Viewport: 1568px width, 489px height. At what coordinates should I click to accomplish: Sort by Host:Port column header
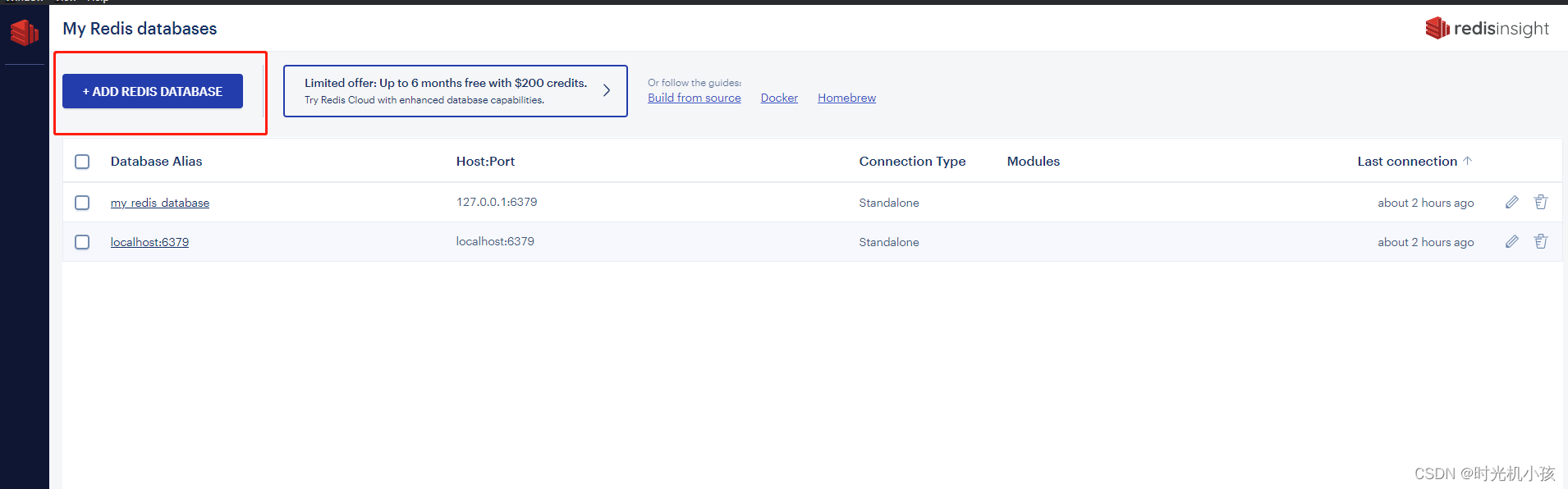(485, 162)
